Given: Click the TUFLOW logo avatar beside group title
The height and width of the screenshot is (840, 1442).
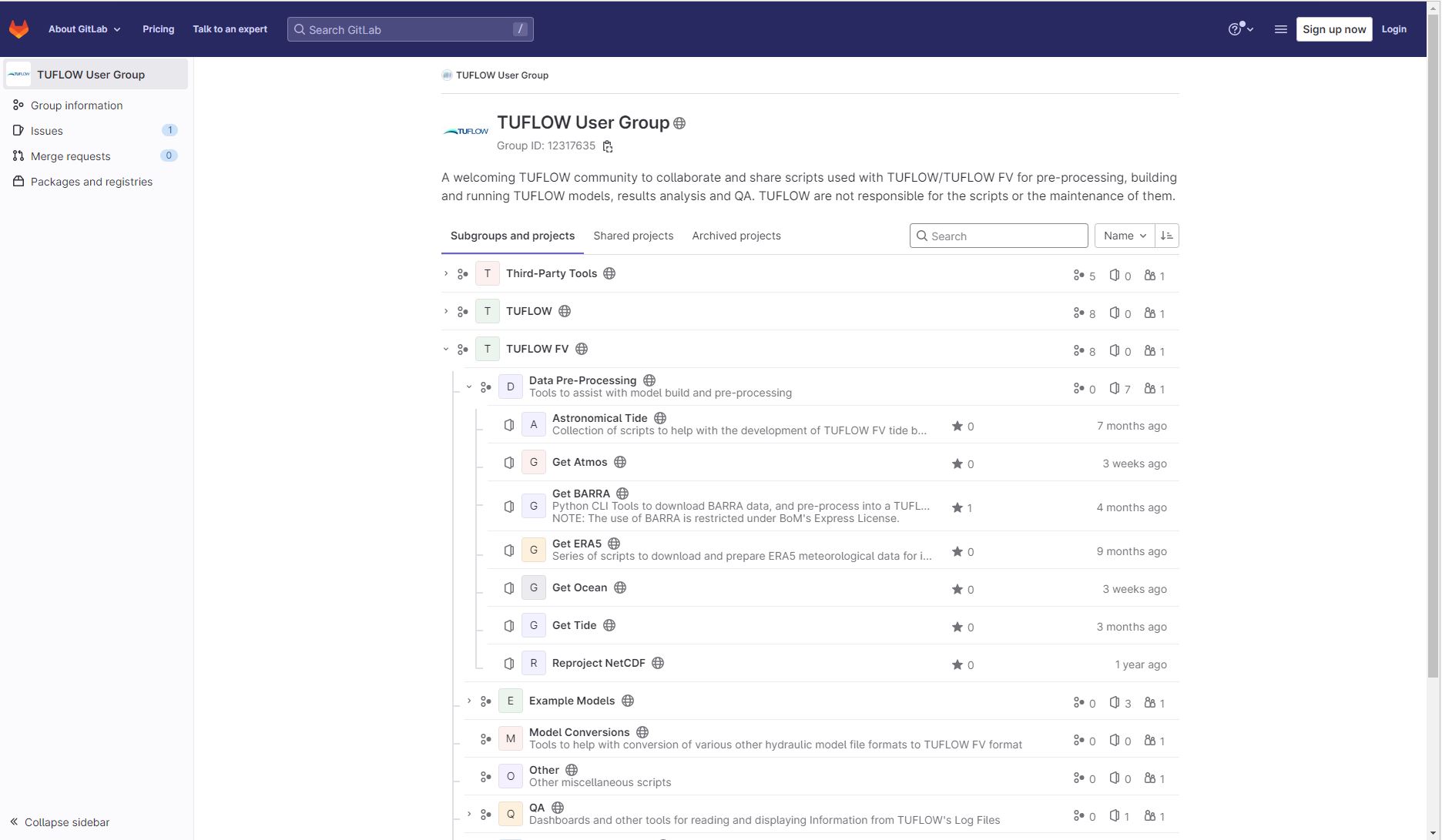Looking at the screenshot, I should pos(466,132).
